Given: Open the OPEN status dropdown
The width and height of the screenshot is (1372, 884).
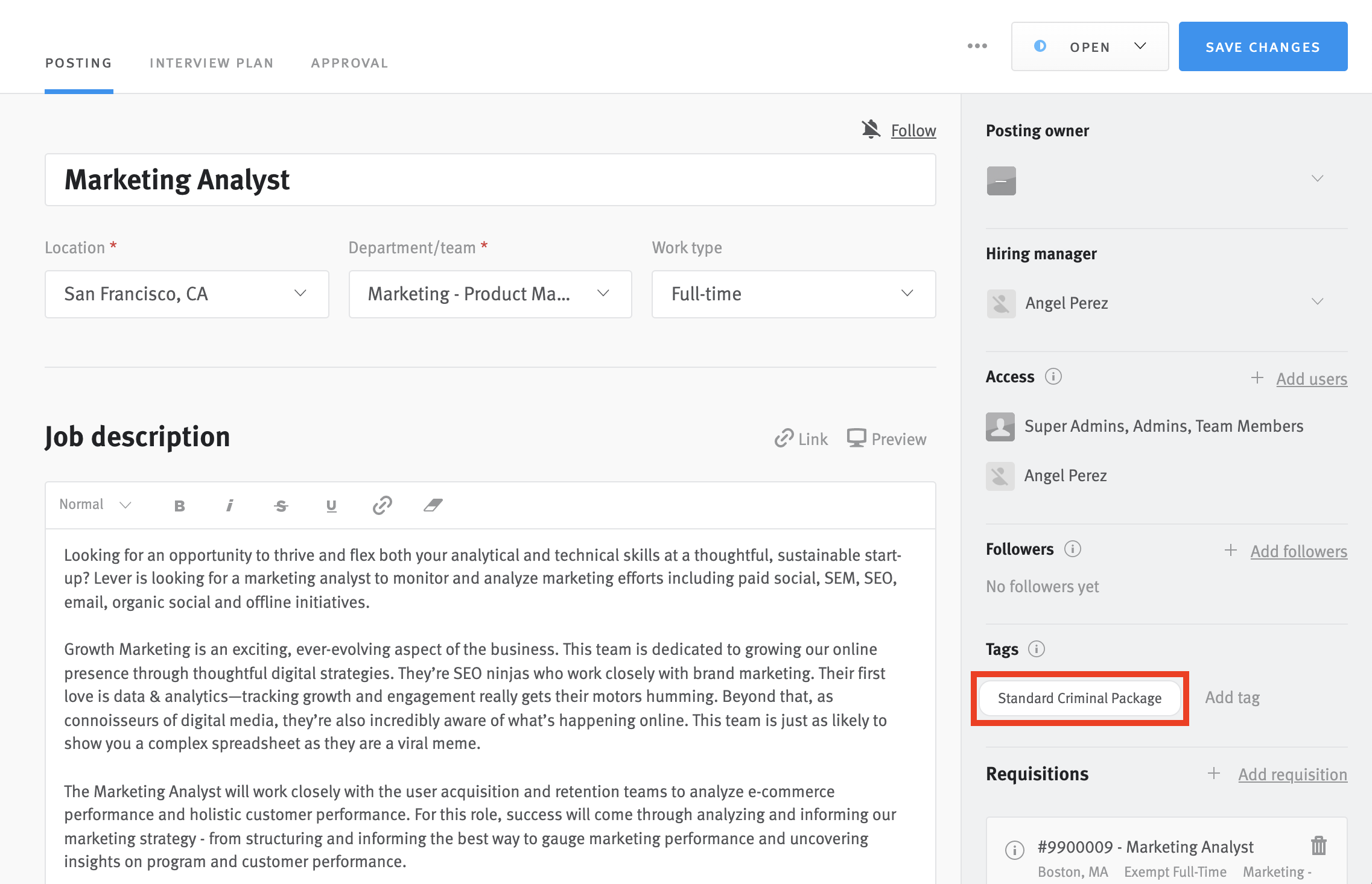Looking at the screenshot, I should point(1090,46).
